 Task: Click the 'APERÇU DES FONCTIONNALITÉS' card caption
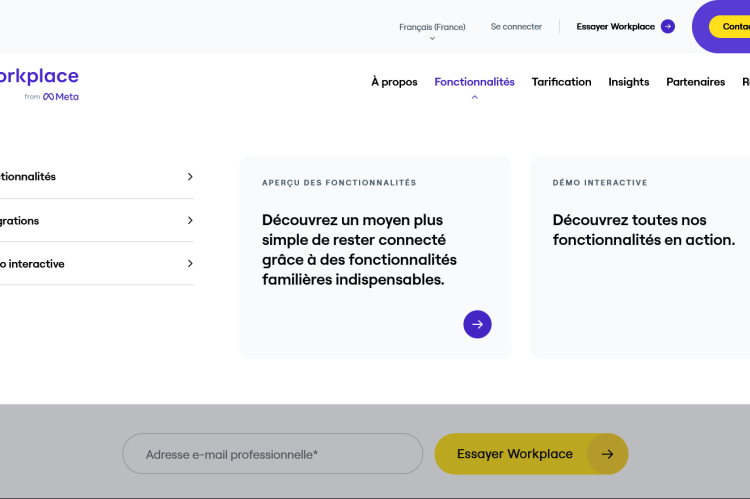339,183
